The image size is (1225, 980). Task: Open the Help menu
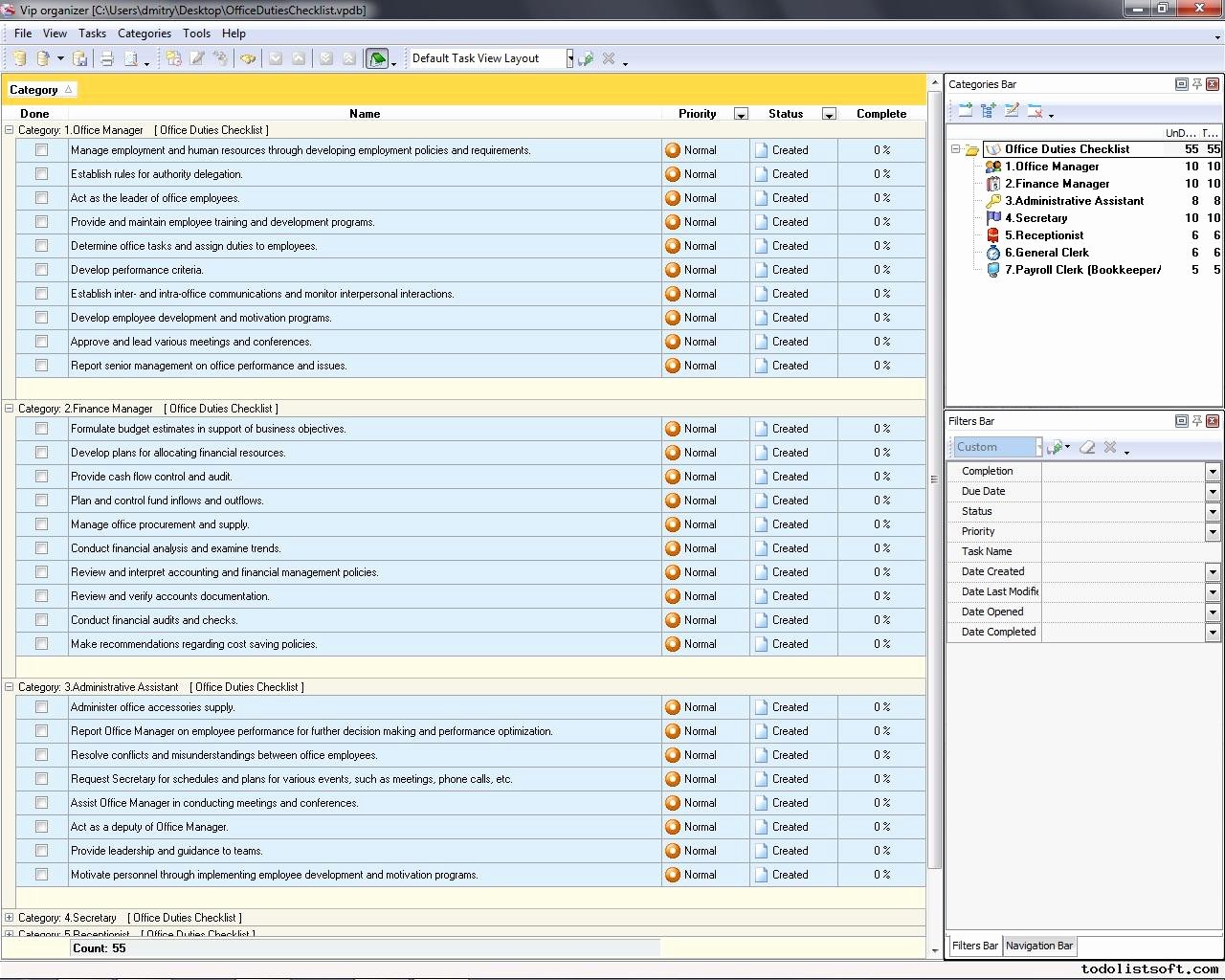(x=234, y=33)
